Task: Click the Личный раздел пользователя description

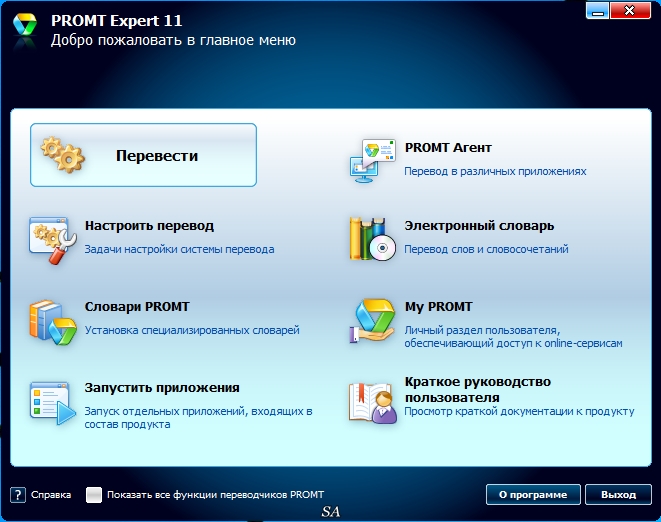Action: point(513,336)
